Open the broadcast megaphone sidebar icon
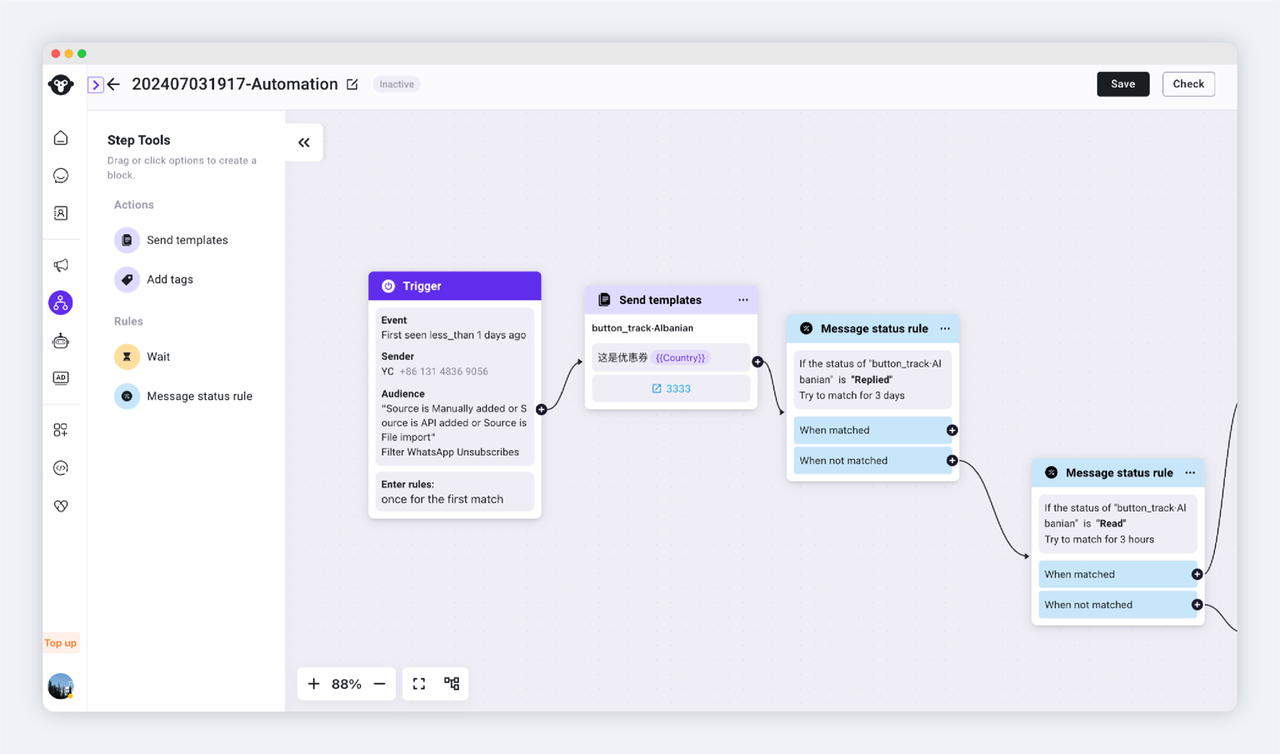 (61, 265)
